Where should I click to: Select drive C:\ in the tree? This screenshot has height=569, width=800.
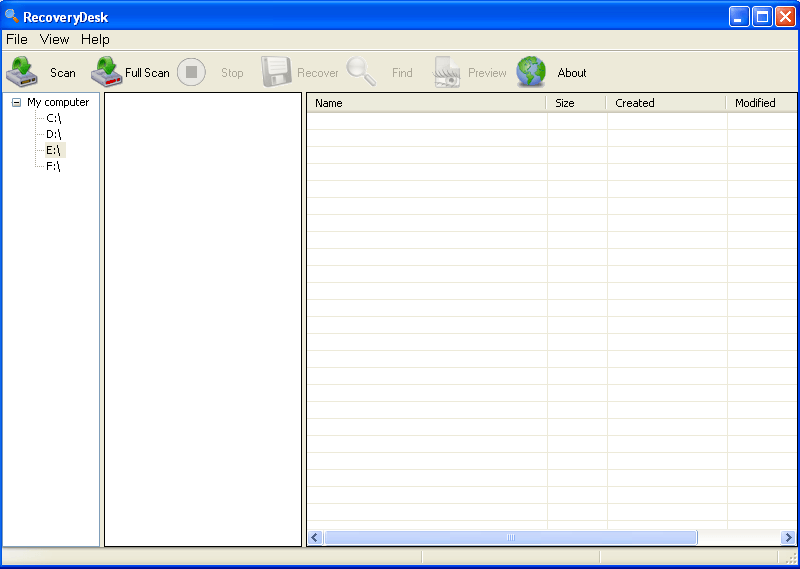(54, 118)
